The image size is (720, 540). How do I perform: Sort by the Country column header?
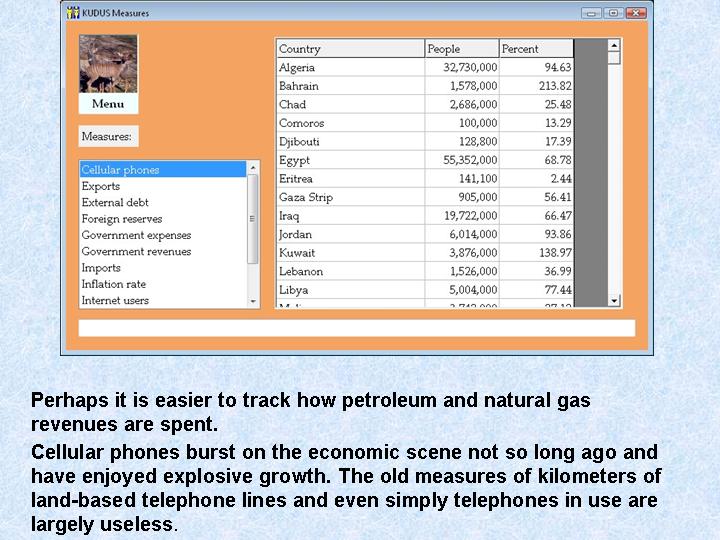(350, 49)
